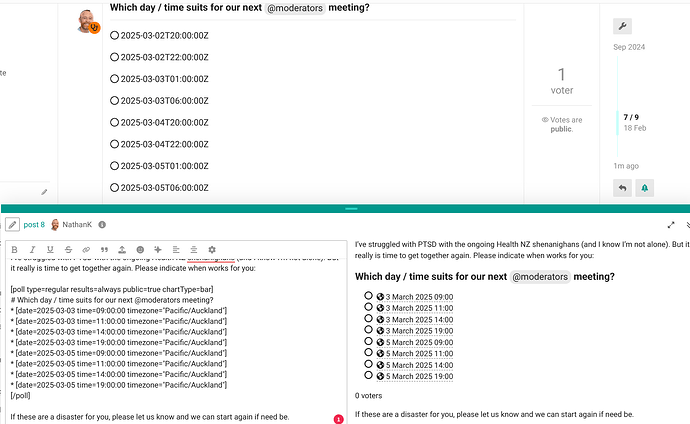Select poll option 2025-03-03T06:00:00Z
The height and width of the screenshot is (424, 690).
(x=114, y=100)
